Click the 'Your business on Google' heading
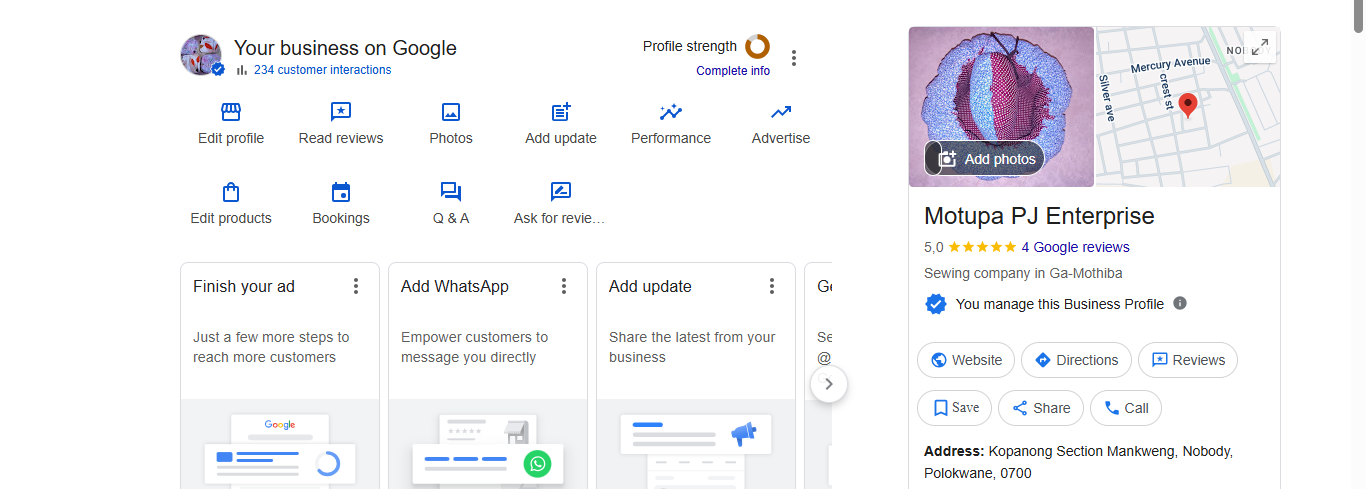 (x=345, y=48)
